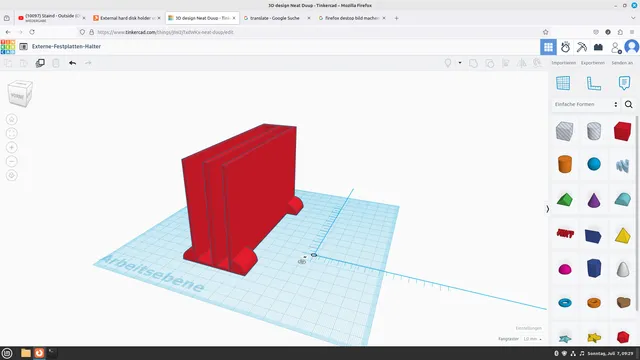Toggle the Notes tool in side panel
The image size is (640, 360).
point(624,83)
